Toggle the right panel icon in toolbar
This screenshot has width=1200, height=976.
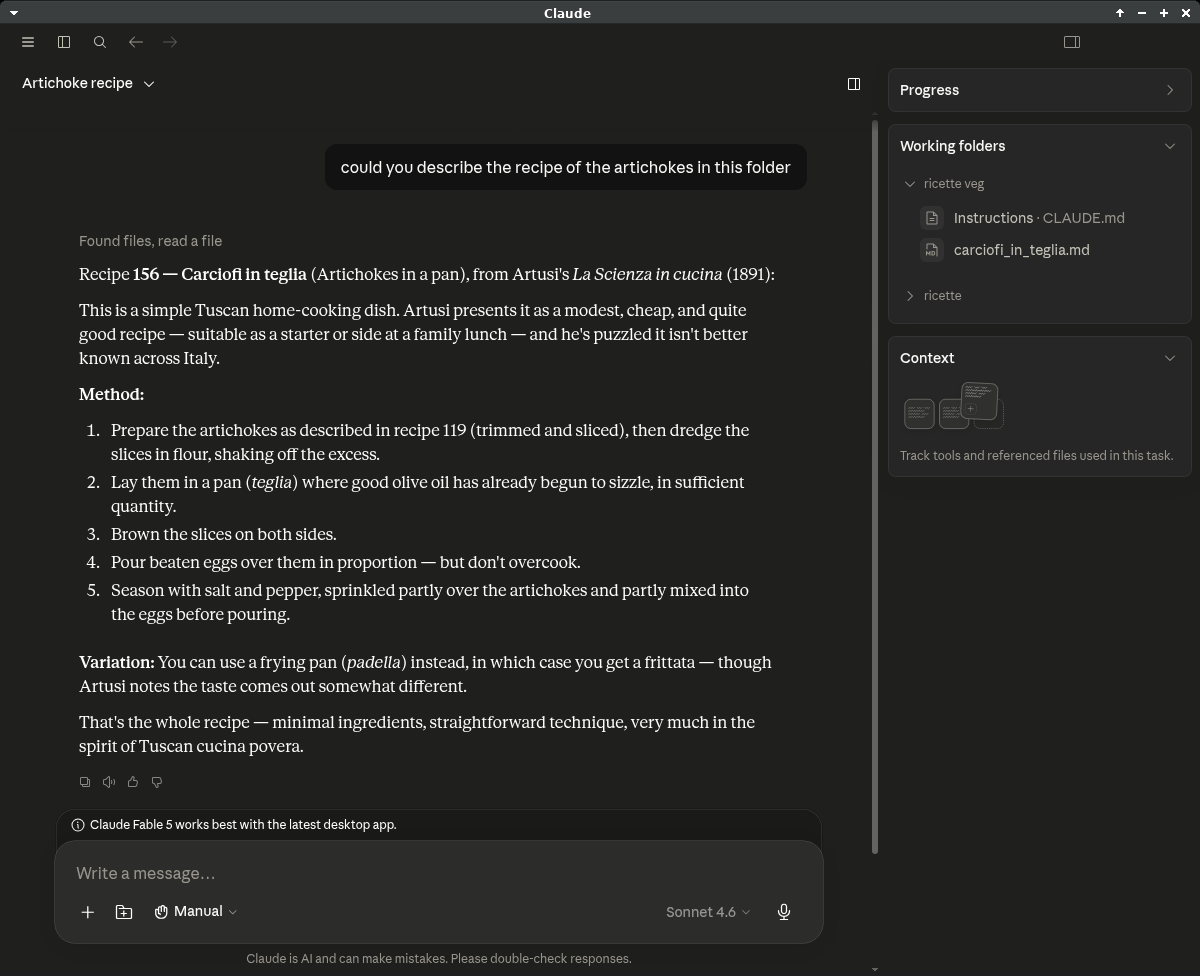click(x=1072, y=42)
